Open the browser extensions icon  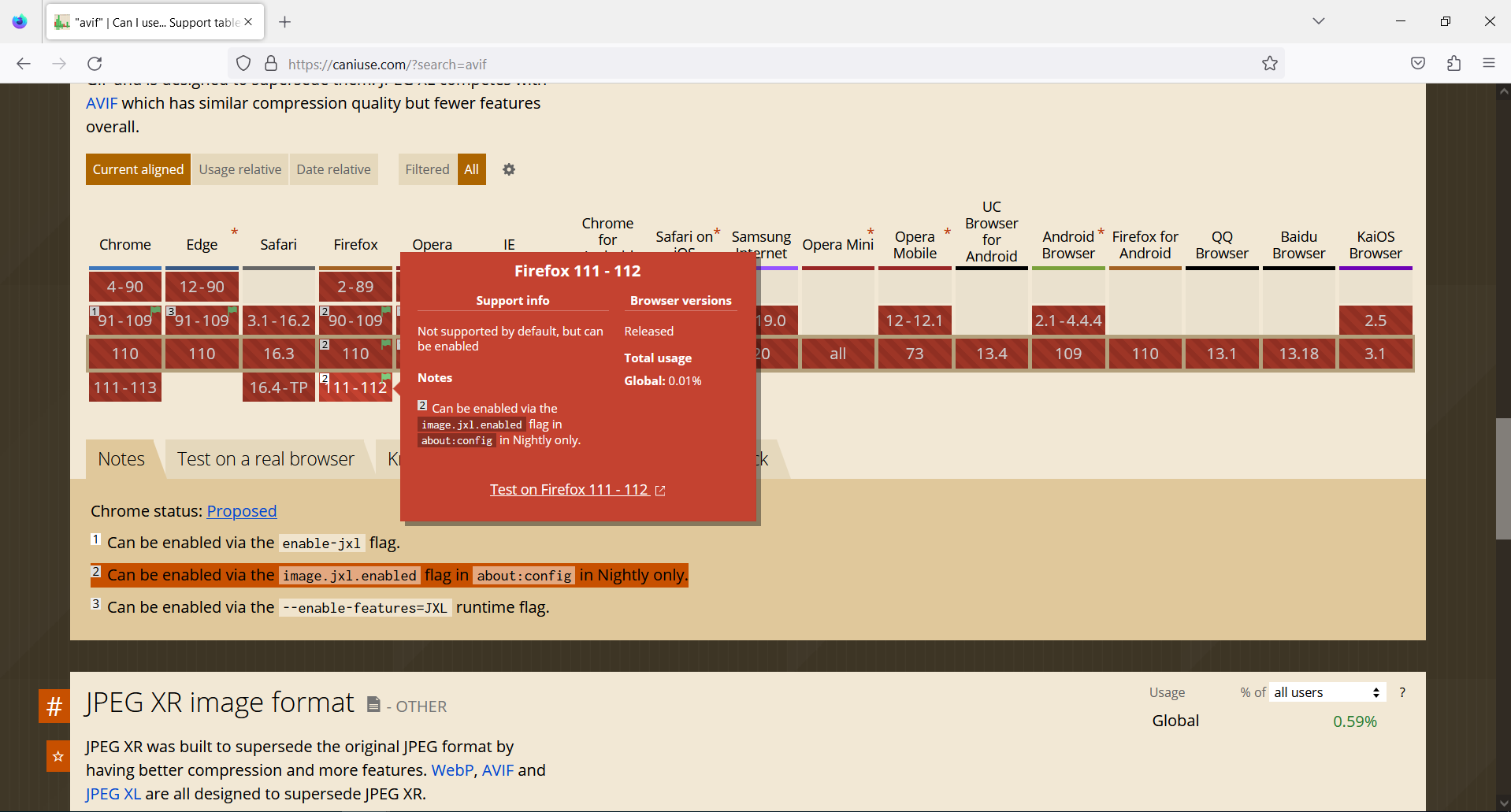click(x=1453, y=63)
